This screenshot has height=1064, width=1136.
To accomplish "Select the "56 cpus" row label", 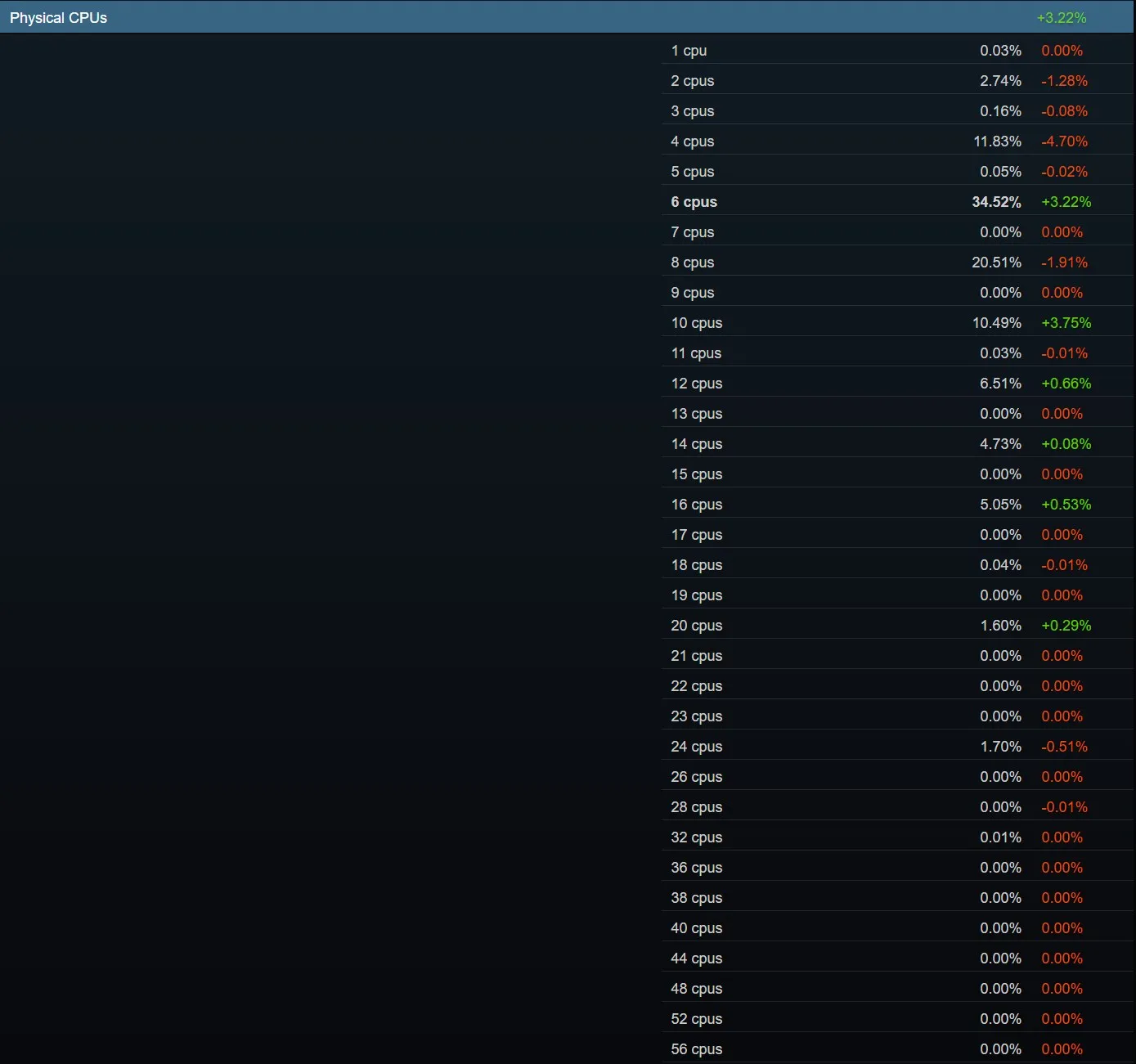I will coord(697,1049).
